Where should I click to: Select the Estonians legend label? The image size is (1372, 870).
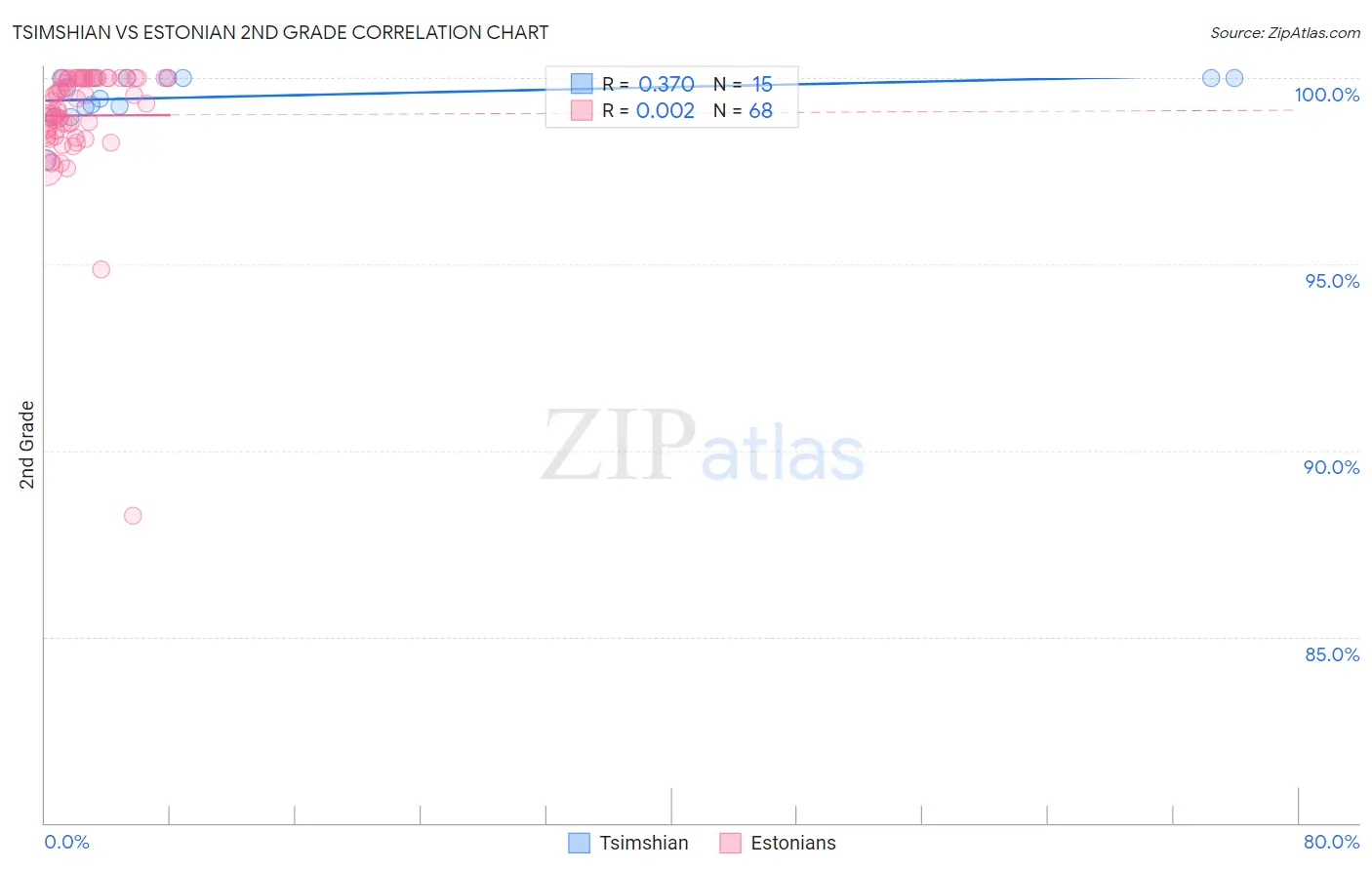click(x=793, y=843)
